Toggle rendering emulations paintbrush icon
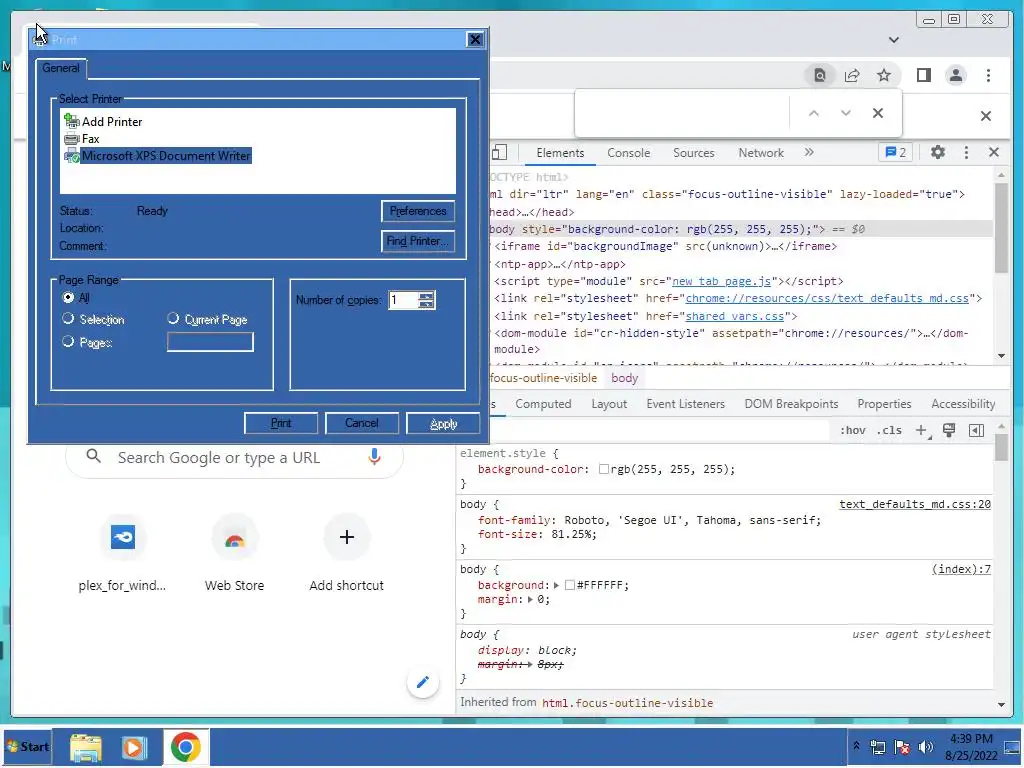Image resolution: width=1024 pixels, height=768 pixels. coord(949,430)
